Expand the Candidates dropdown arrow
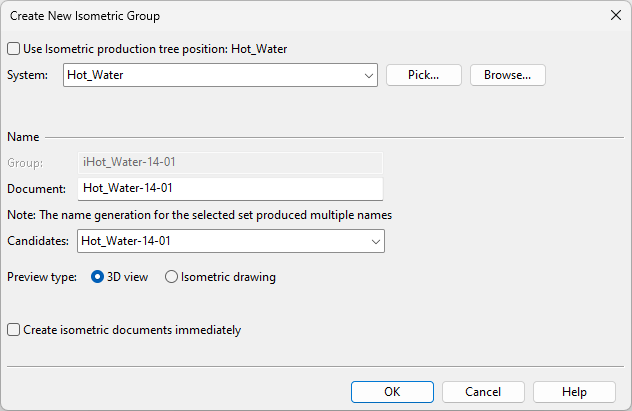 point(375,241)
